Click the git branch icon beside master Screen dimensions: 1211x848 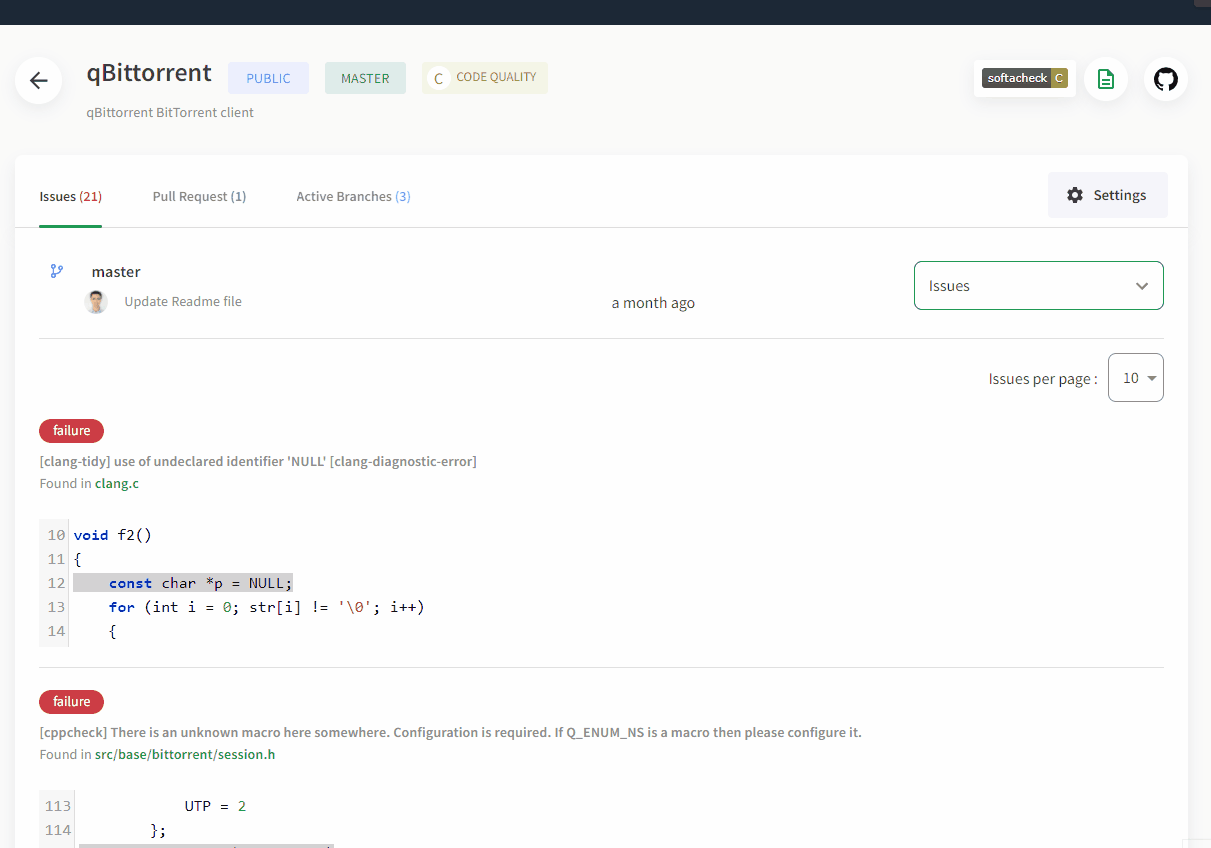(x=57, y=271)
